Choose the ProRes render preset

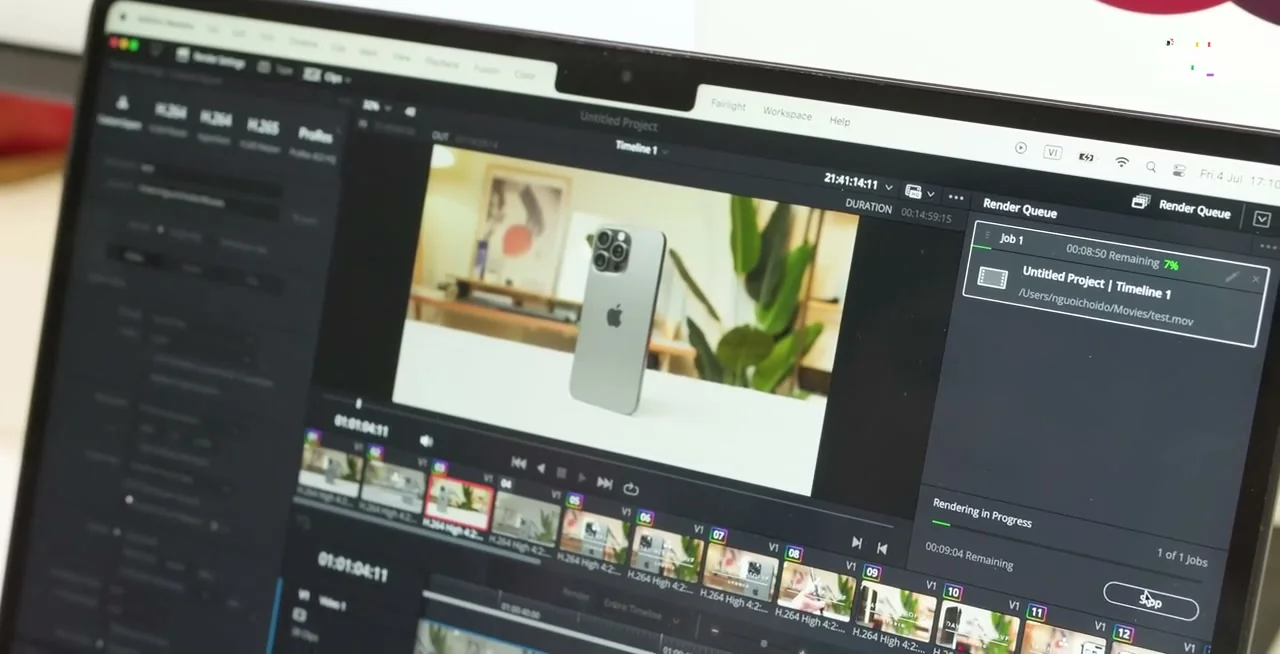tap(314, 138)
